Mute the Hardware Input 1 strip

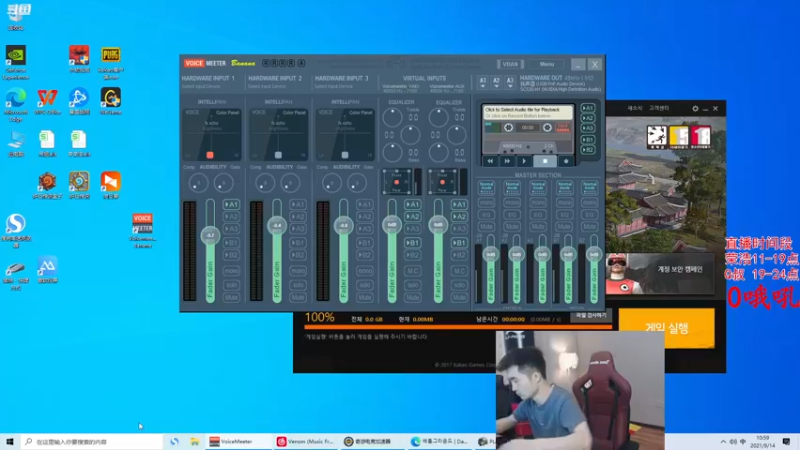click(231, 297)
